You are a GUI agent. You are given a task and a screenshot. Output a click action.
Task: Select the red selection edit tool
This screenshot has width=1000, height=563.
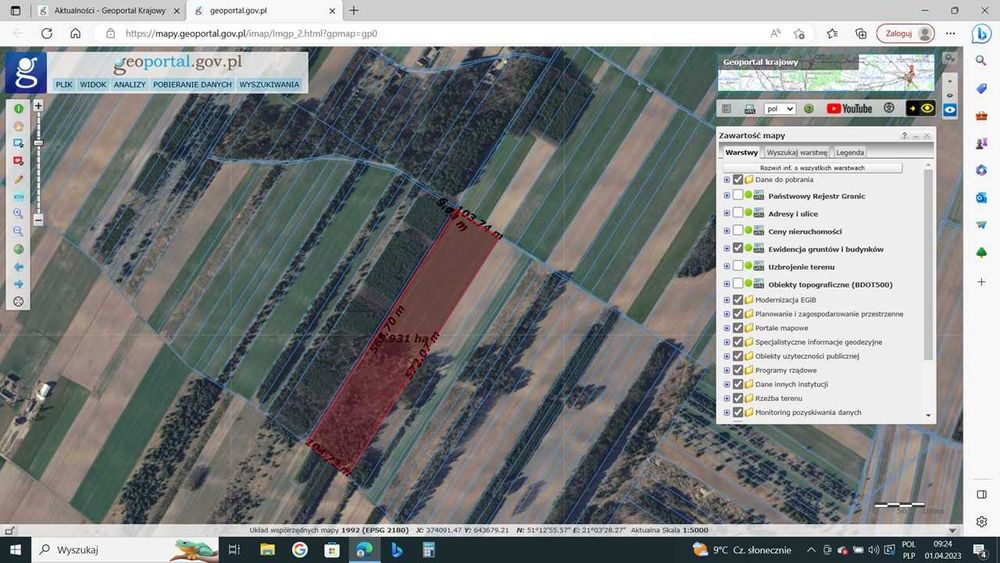click(18, 161)
